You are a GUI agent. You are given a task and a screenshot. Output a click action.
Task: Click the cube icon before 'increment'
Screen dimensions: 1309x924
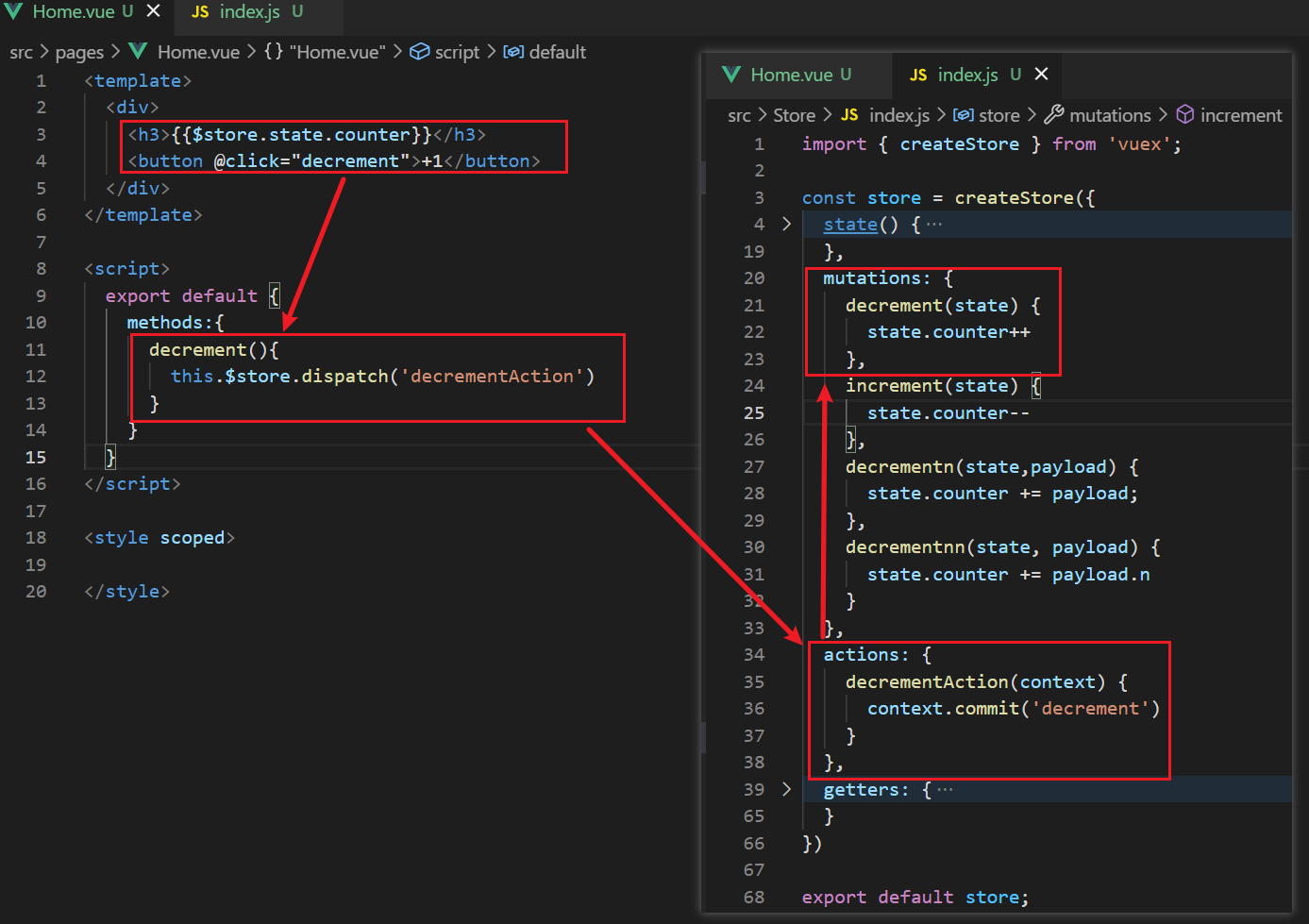point(1185,114)
